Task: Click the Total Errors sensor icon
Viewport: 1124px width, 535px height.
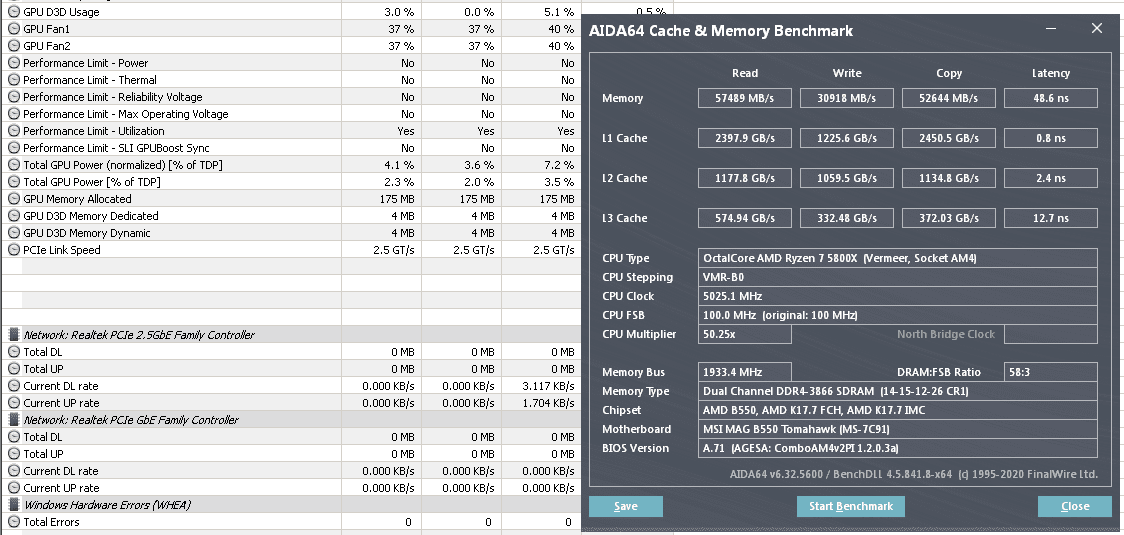Action: click(x=14, y=522)
